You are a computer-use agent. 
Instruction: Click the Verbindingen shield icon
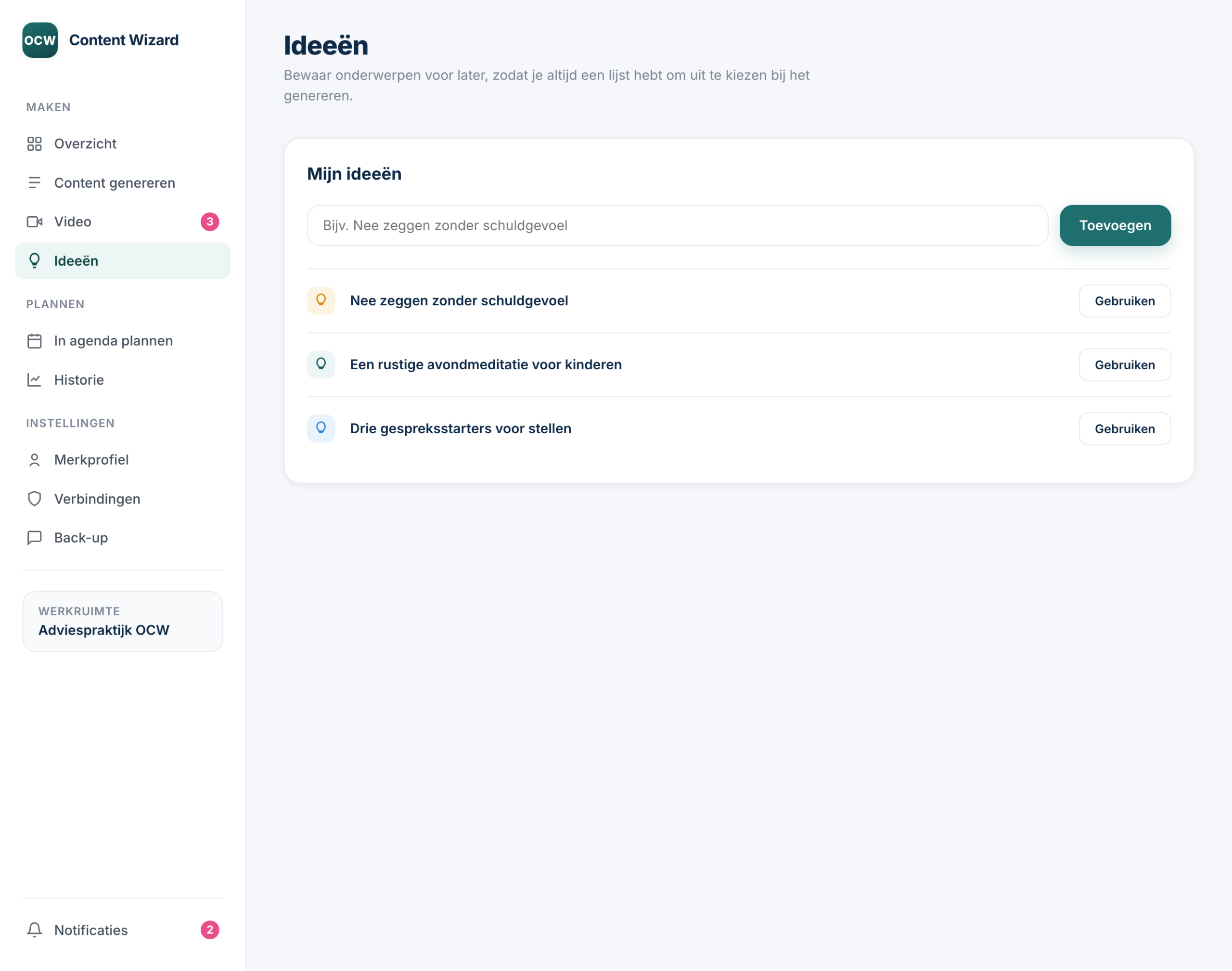(35, 499)
